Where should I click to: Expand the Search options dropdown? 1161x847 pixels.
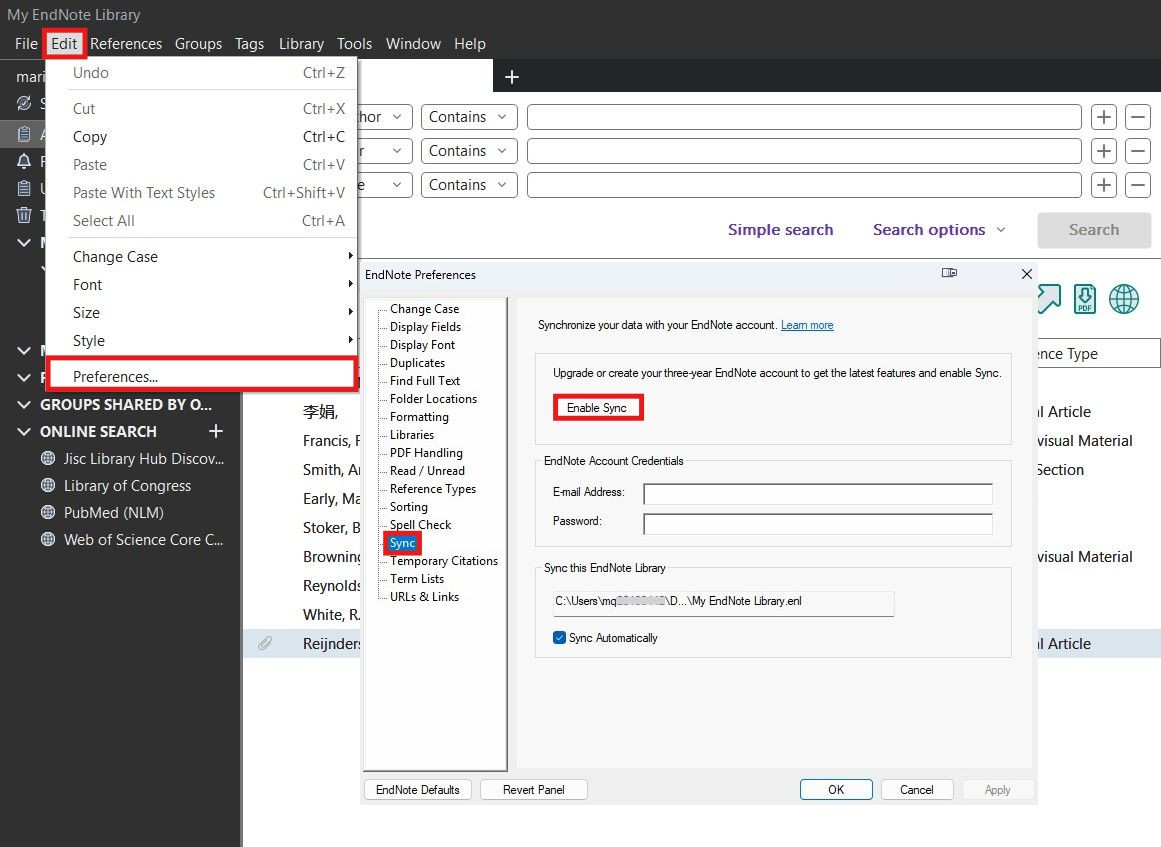click(939, 230)
